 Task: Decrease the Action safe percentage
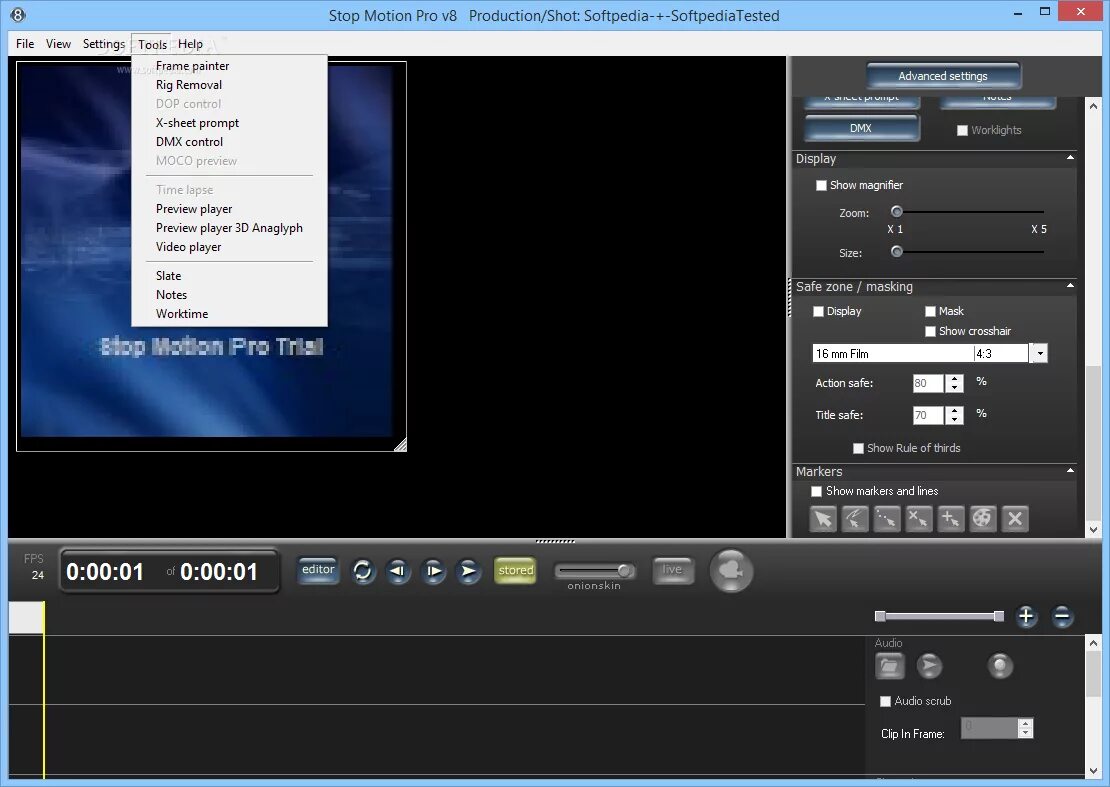coord(955,388)
